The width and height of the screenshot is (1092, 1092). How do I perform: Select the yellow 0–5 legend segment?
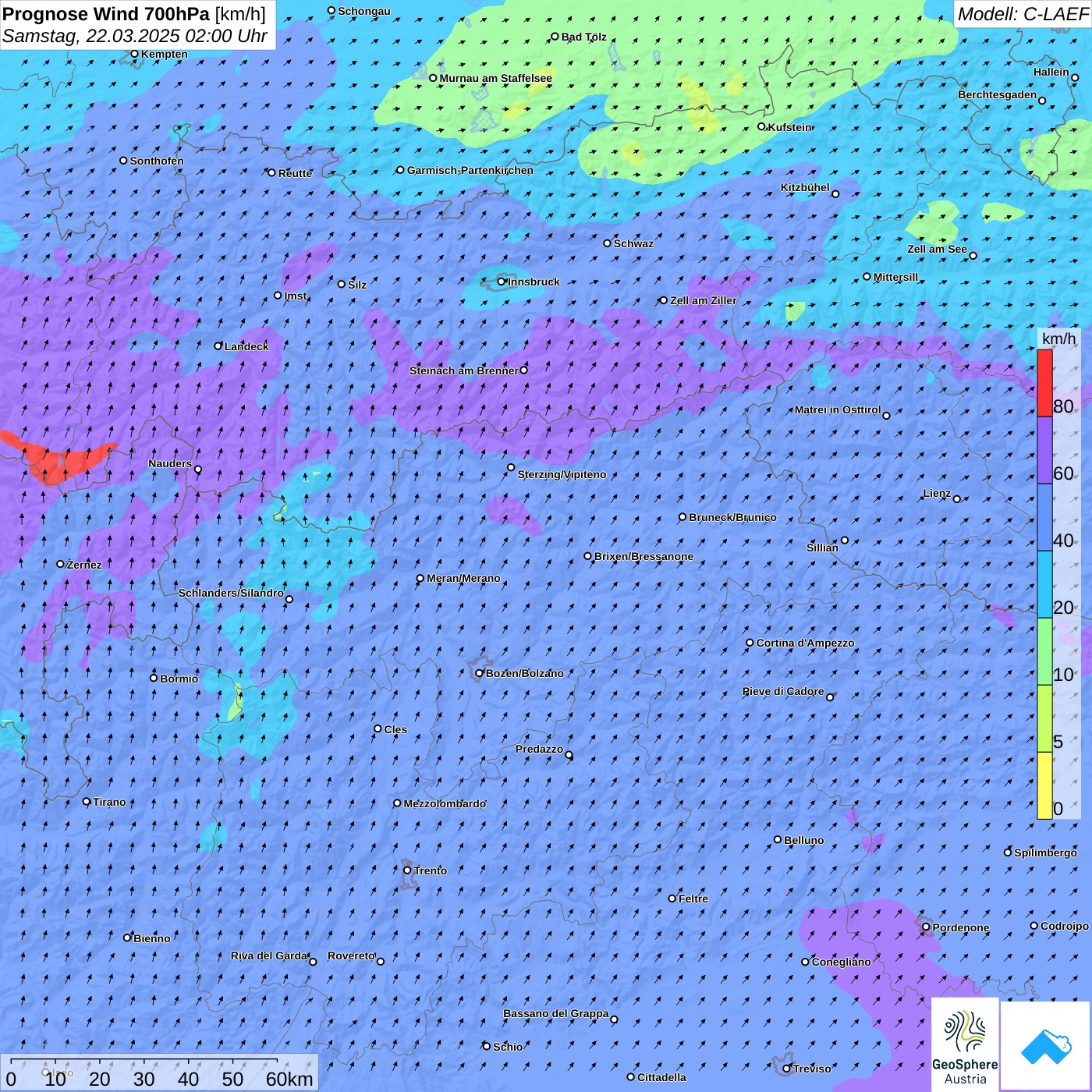point(1044,785)
